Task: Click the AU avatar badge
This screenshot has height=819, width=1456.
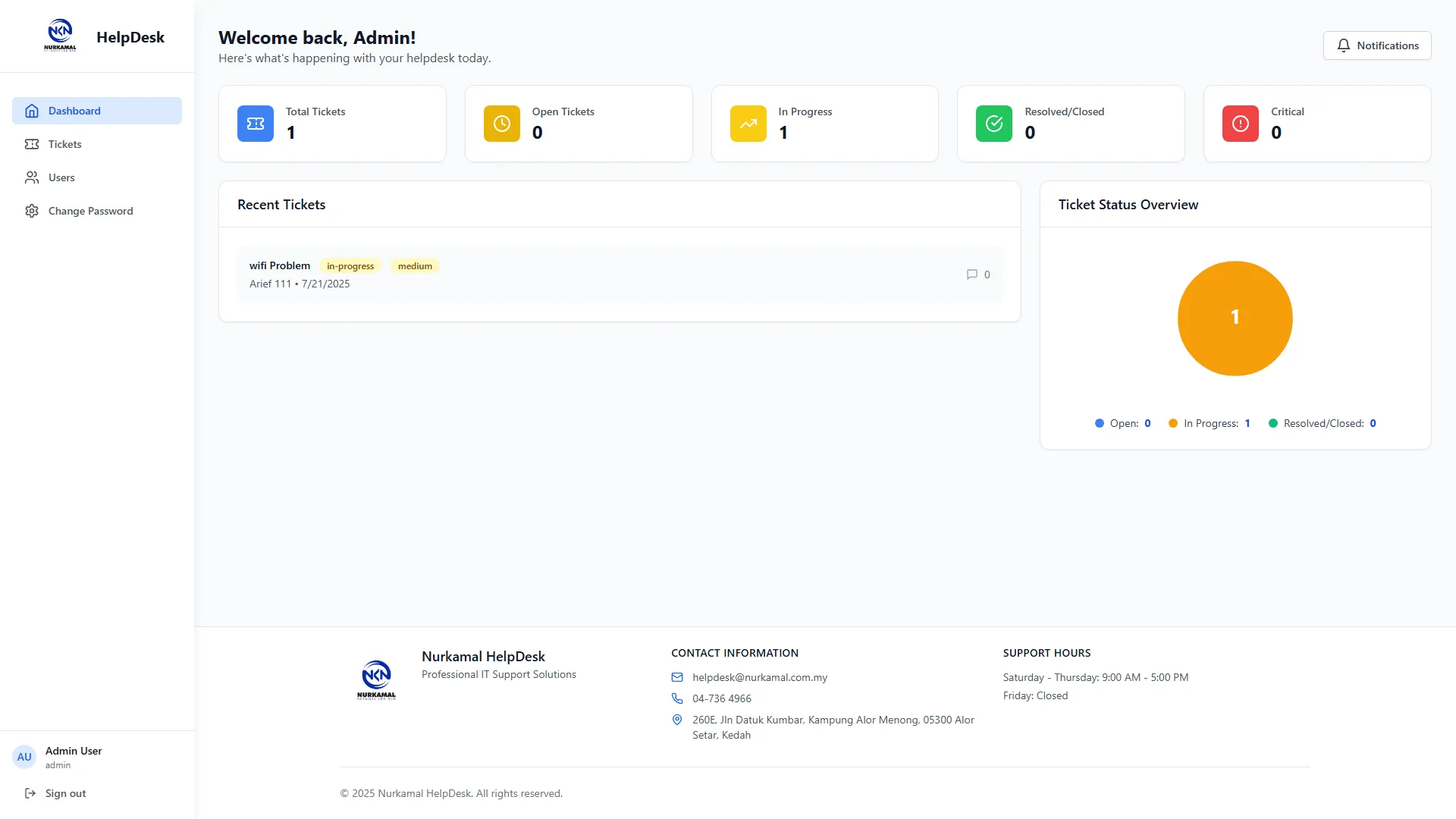Action: click(x=24, y=757)
